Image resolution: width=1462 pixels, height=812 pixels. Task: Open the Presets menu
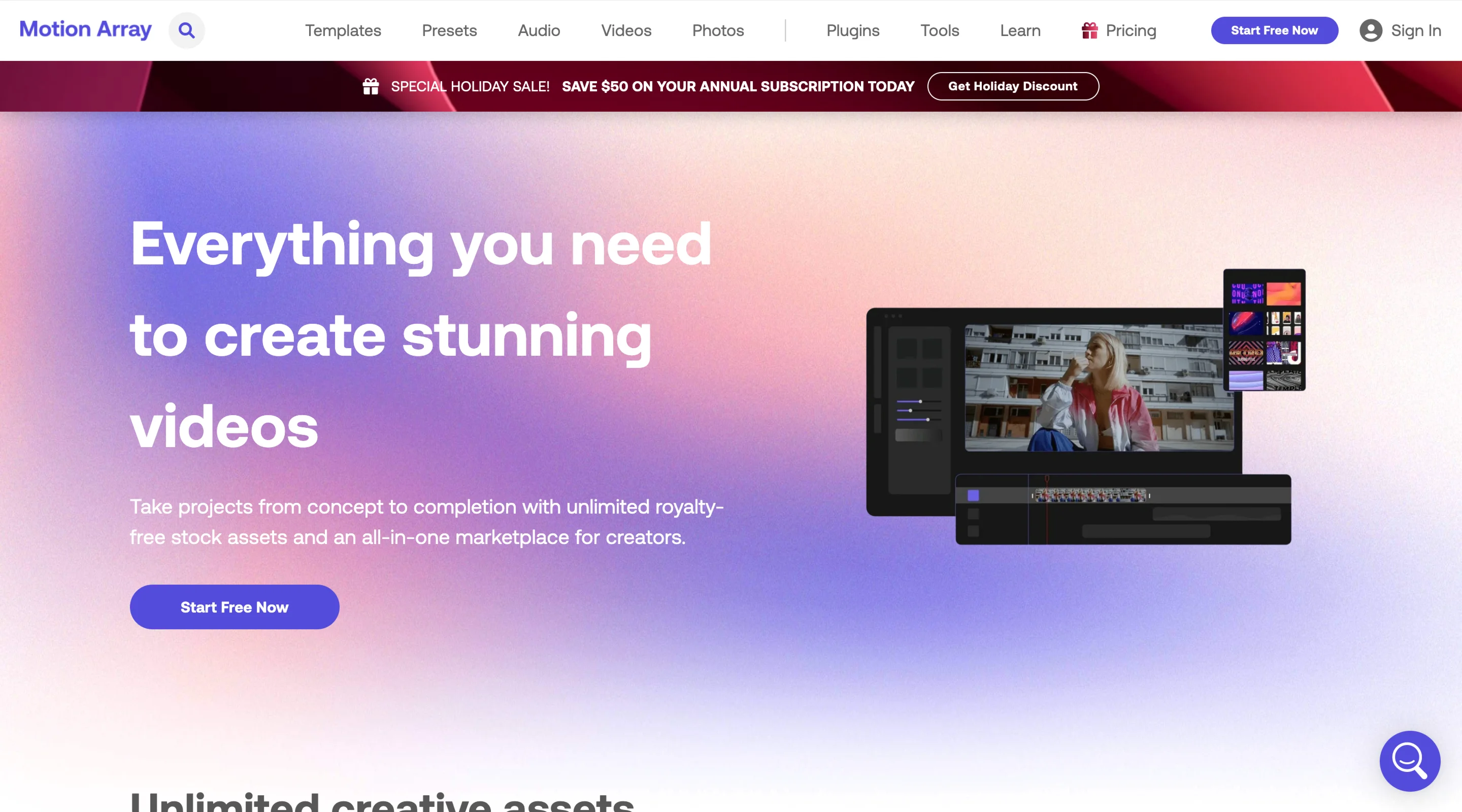click(449, 30)
